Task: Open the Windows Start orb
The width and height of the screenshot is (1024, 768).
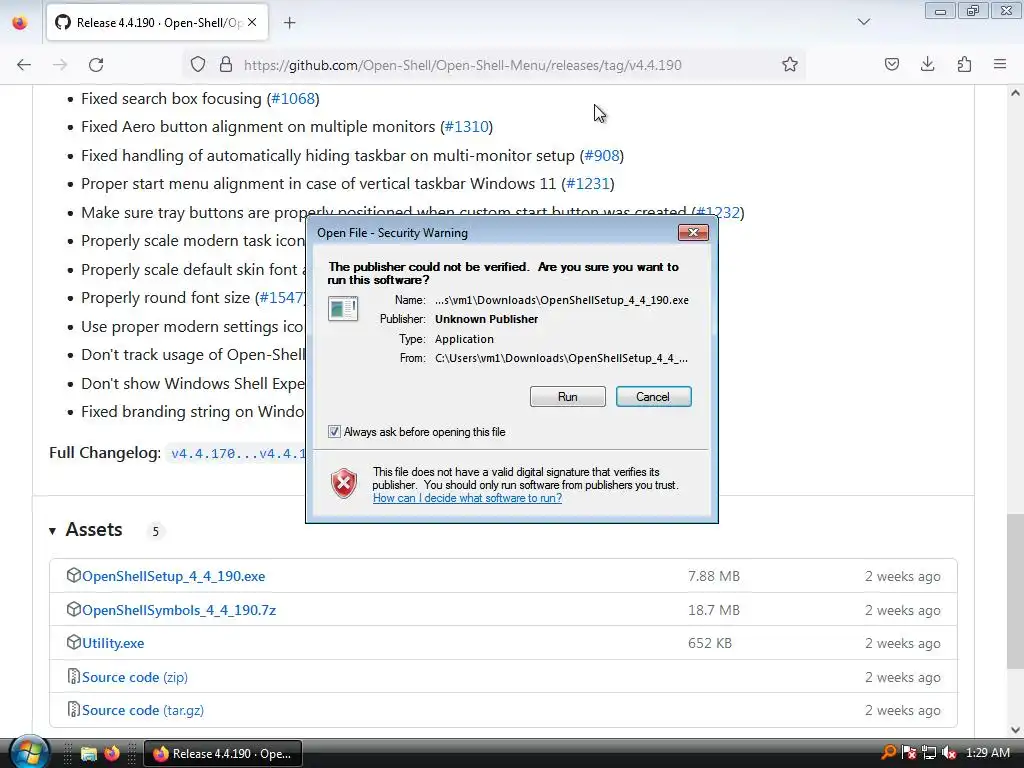Action: [29, 752]
